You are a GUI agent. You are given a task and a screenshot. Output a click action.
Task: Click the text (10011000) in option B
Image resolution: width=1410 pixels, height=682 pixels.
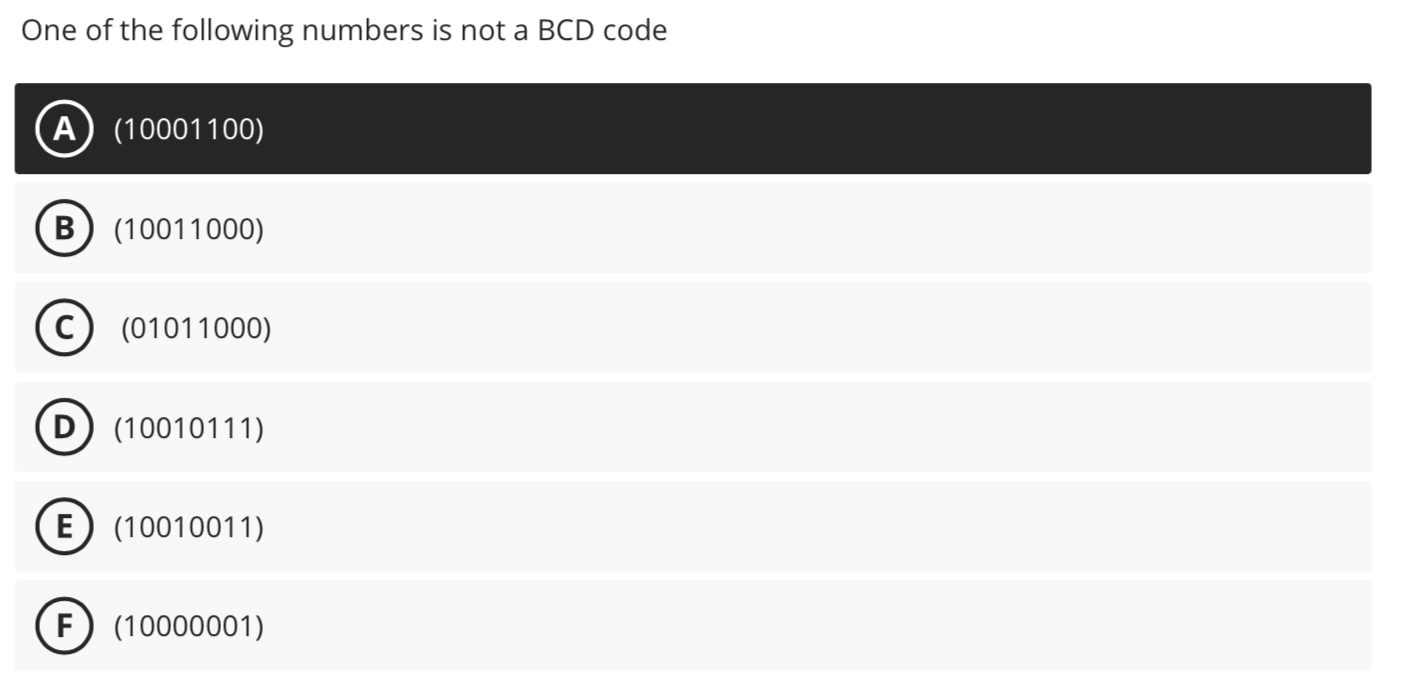[x=188, y=228]
